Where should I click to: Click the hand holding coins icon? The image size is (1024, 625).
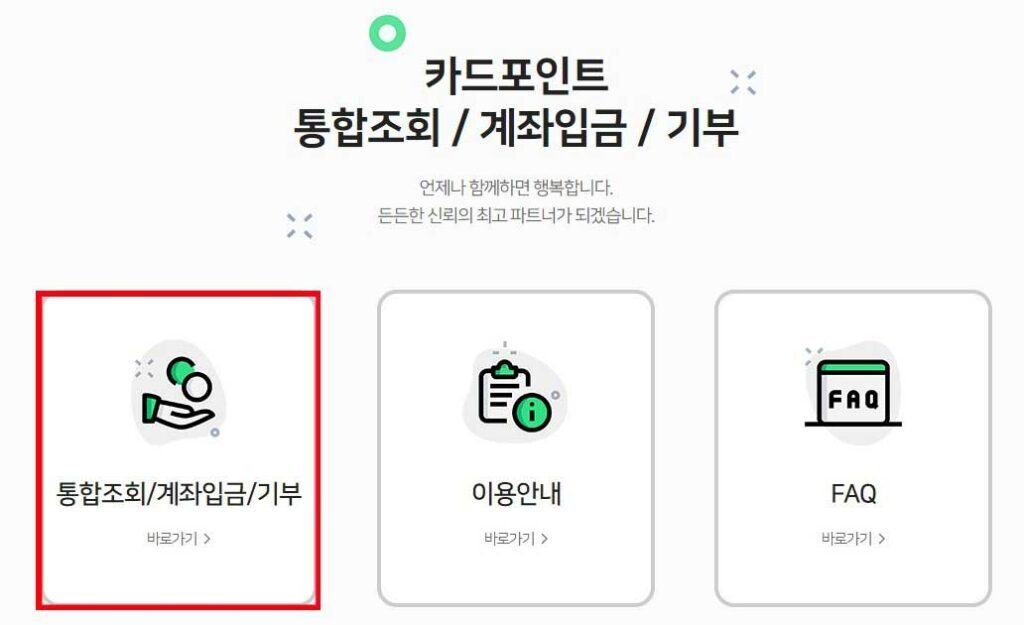pos(178,394)
